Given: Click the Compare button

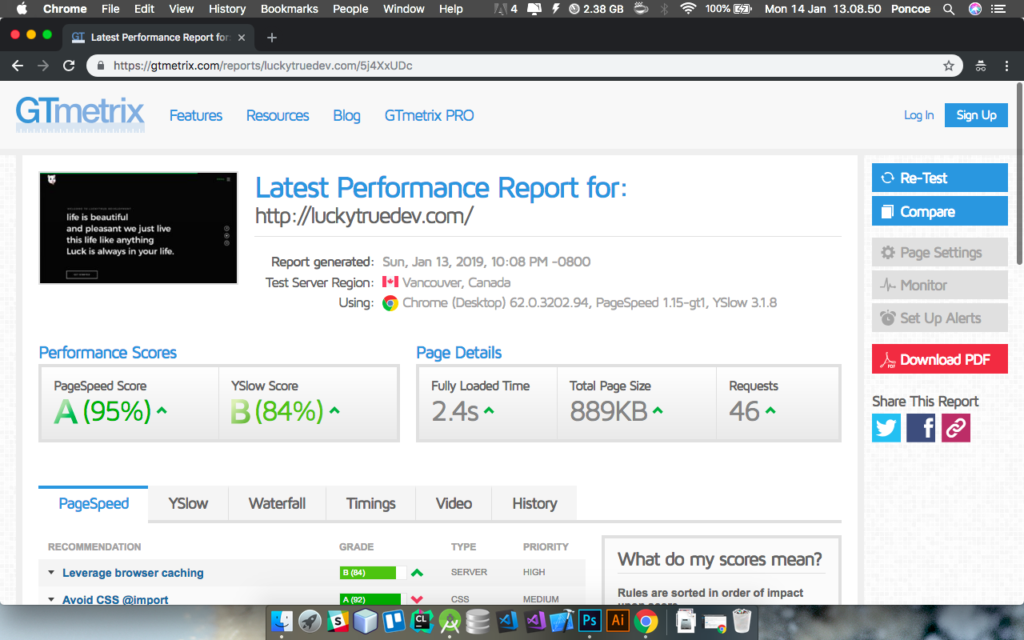Looking at the screenshot, I should coord(939,212).
